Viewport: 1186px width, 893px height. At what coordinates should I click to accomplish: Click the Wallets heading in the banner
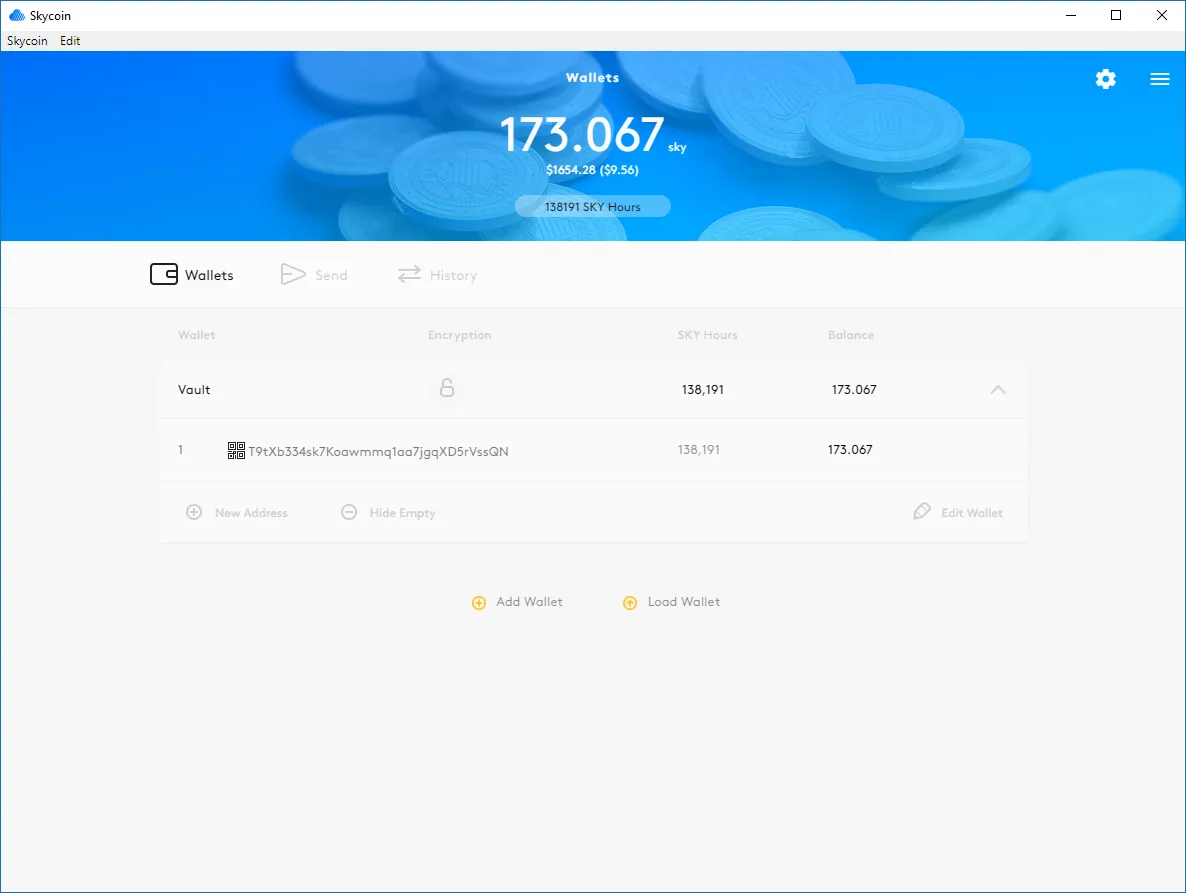point(592,77)
